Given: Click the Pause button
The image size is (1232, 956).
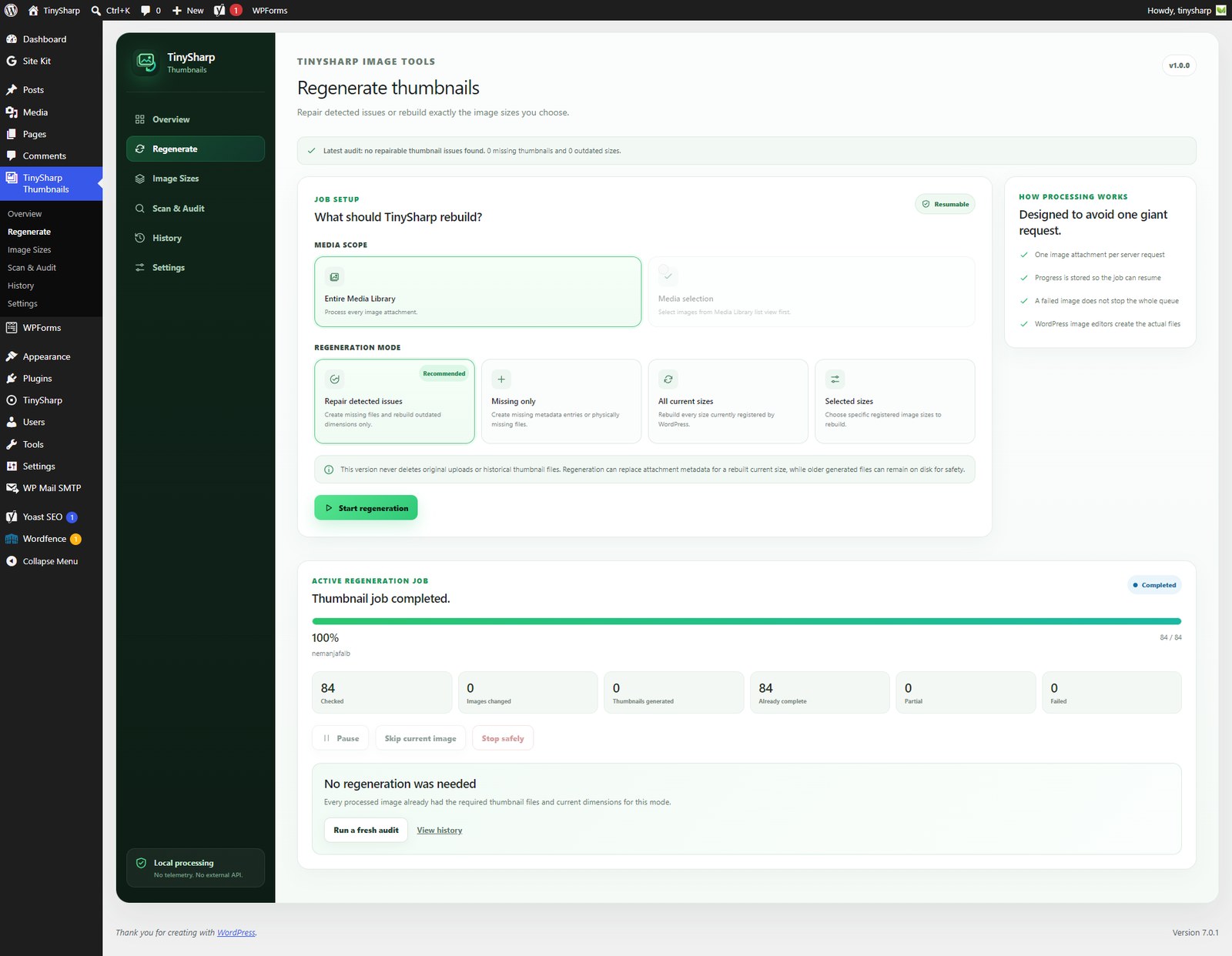Looking at the screenshot, I should click(340, 738).
